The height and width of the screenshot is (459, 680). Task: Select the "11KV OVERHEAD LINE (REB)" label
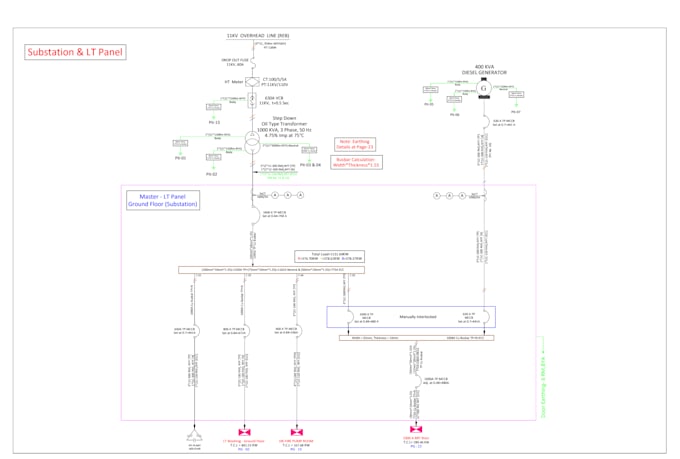[258, 36]
